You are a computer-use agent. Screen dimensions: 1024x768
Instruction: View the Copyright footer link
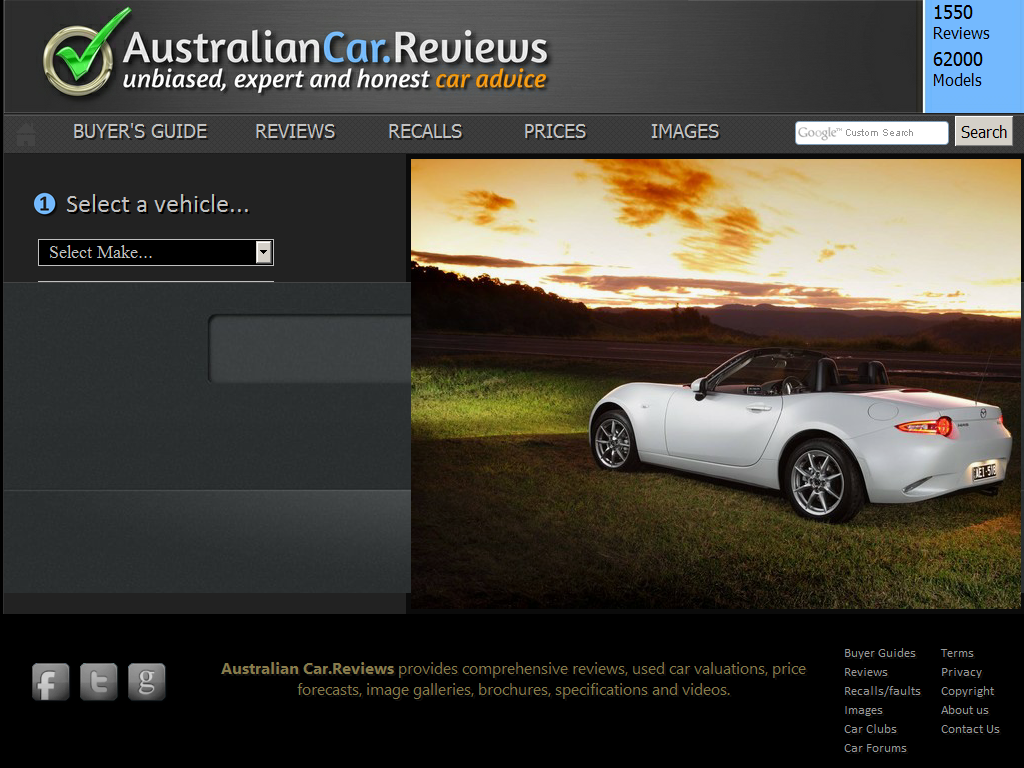coord(968,691)
